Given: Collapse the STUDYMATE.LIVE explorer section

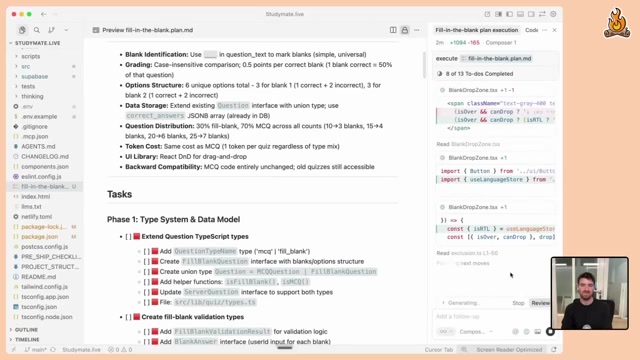Looking at the screenshot, I should click(x=37, y=43).
